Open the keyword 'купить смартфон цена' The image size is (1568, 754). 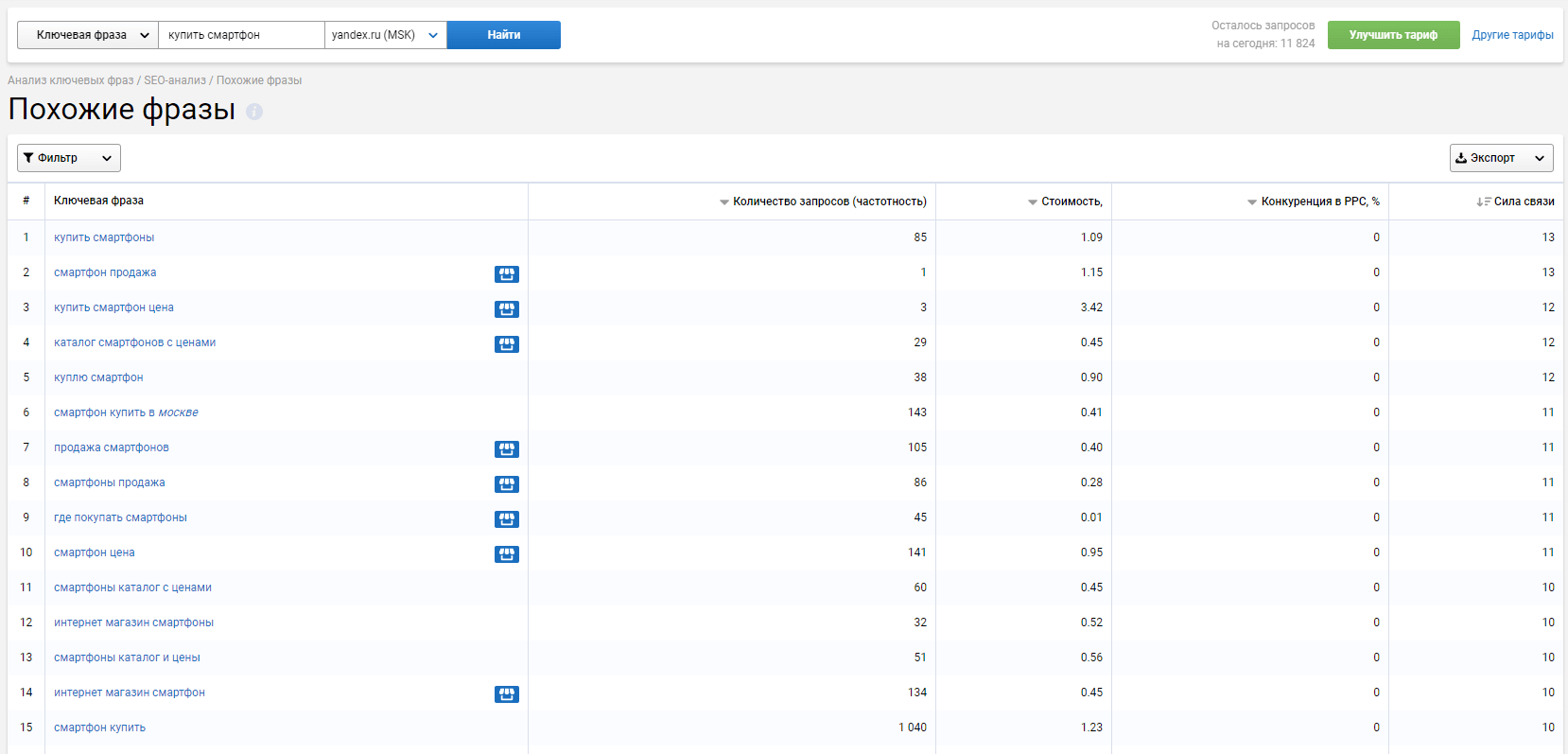coord(113,307)
